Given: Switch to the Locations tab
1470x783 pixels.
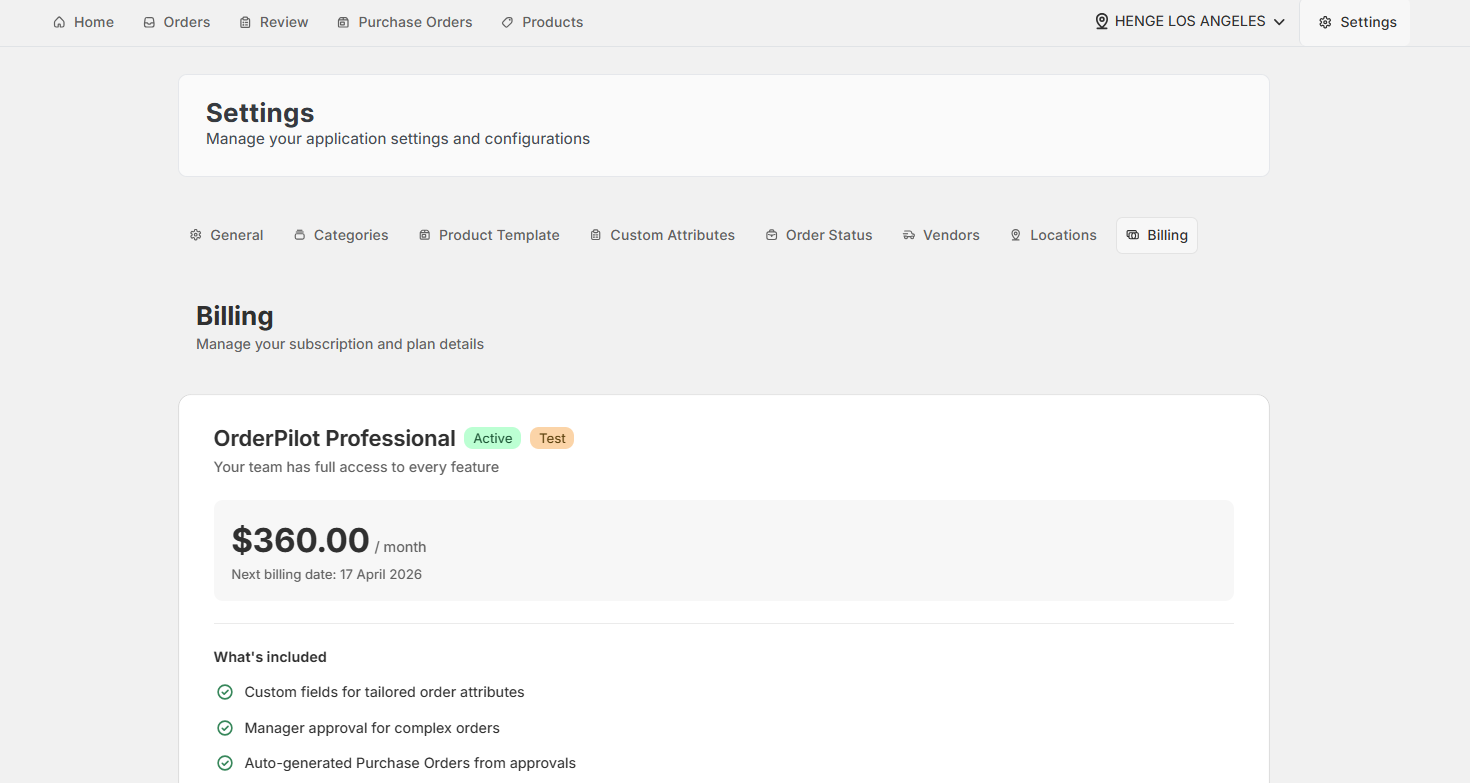Looking at the screenshot, I should pyautogui.click(x=1053, y=235).
